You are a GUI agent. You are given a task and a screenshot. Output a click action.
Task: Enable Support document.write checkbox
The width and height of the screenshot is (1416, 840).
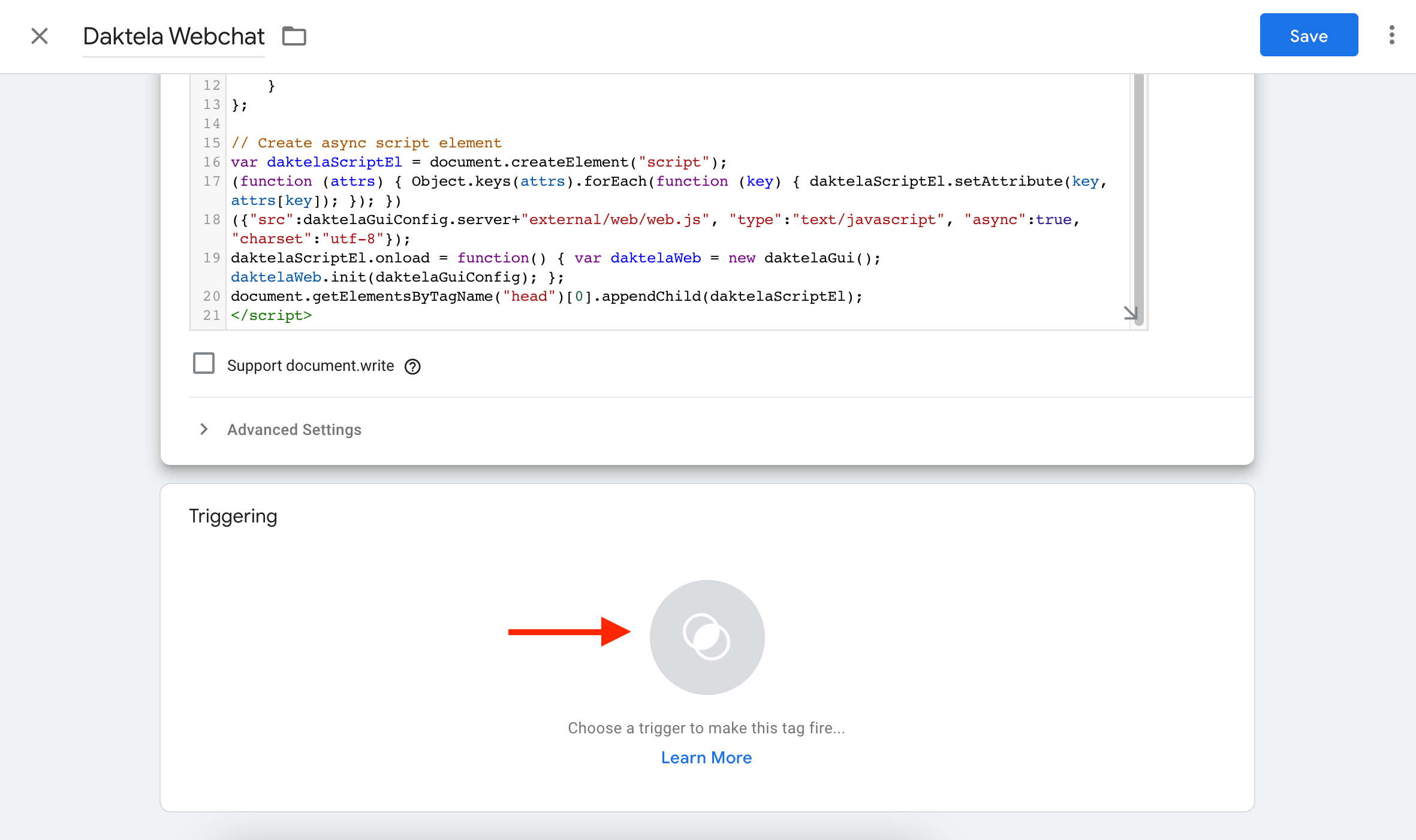click(204, 364)
